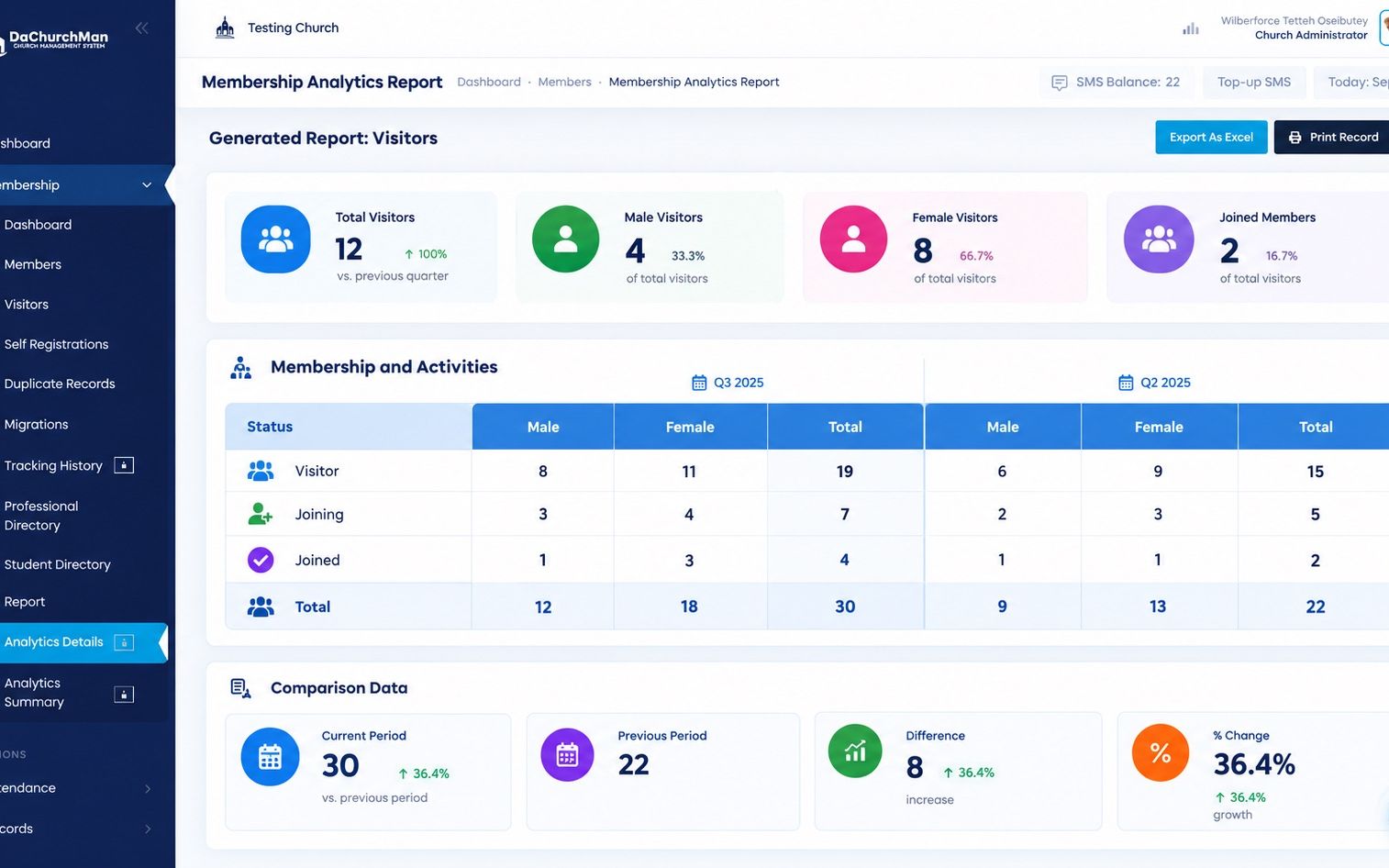Click the Print Record button
Viewport: 1389px width, 868px height.
[x=1332, y=138]
